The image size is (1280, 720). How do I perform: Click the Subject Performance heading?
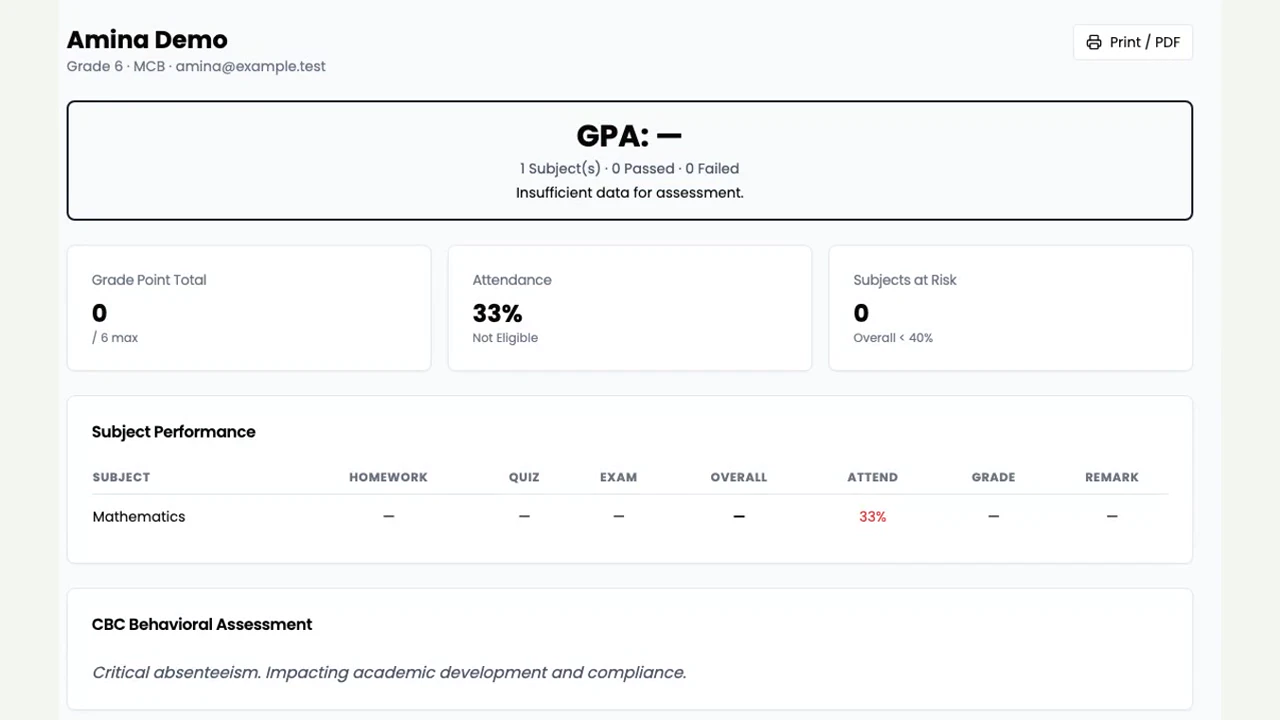(x=174, y=432)
